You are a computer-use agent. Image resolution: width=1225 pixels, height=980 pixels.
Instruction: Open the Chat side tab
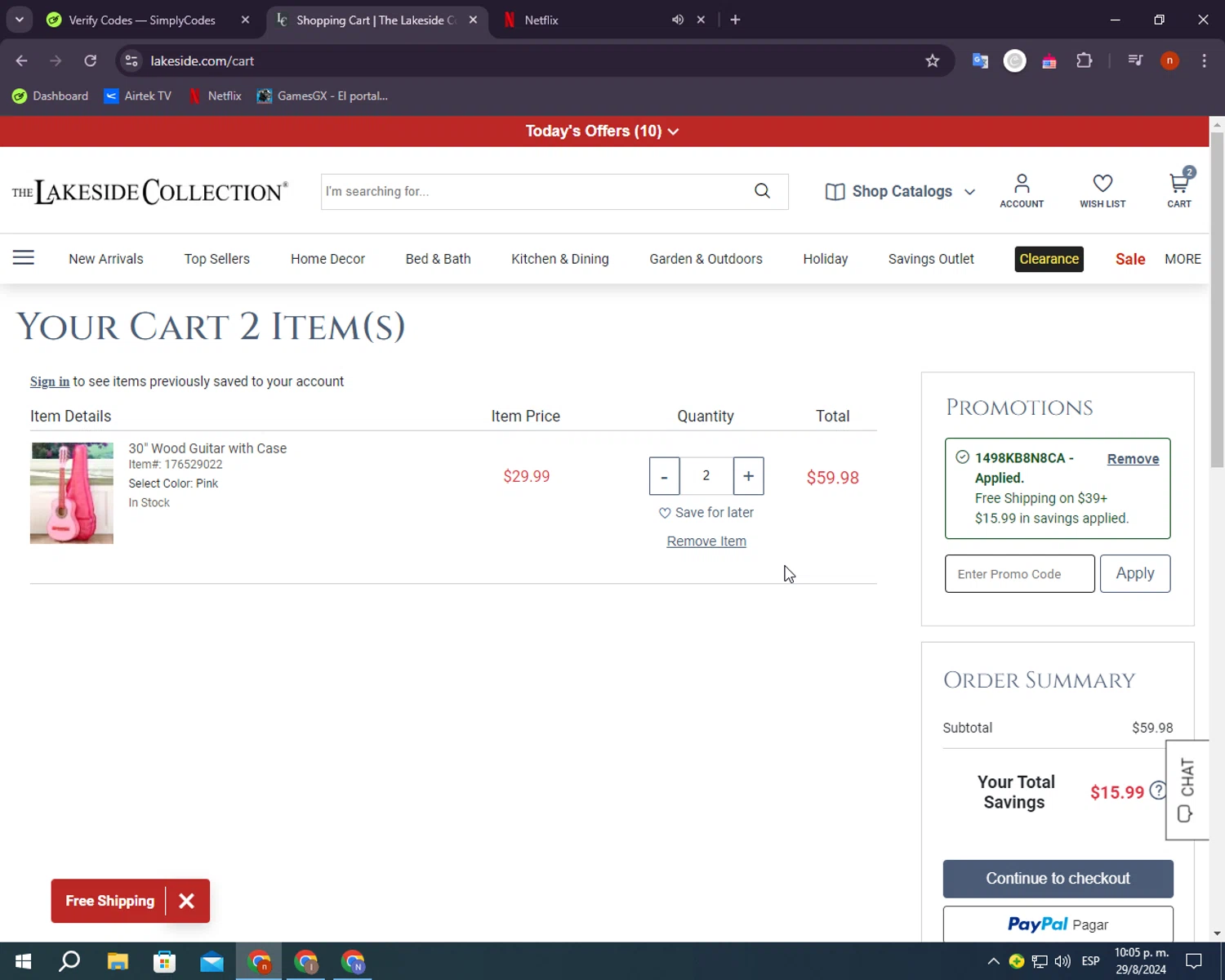tap(1187, 790)
